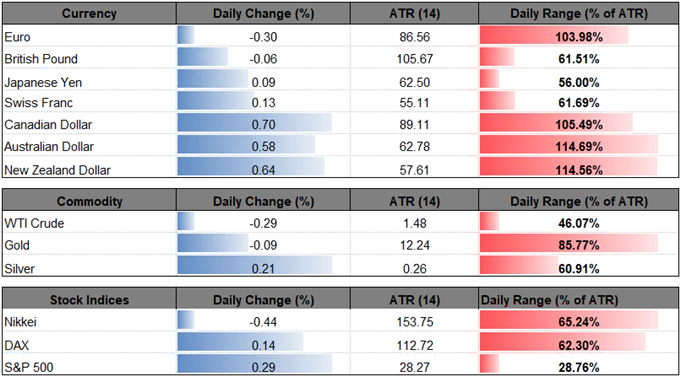Click the Currency column header

coord(89,14)
